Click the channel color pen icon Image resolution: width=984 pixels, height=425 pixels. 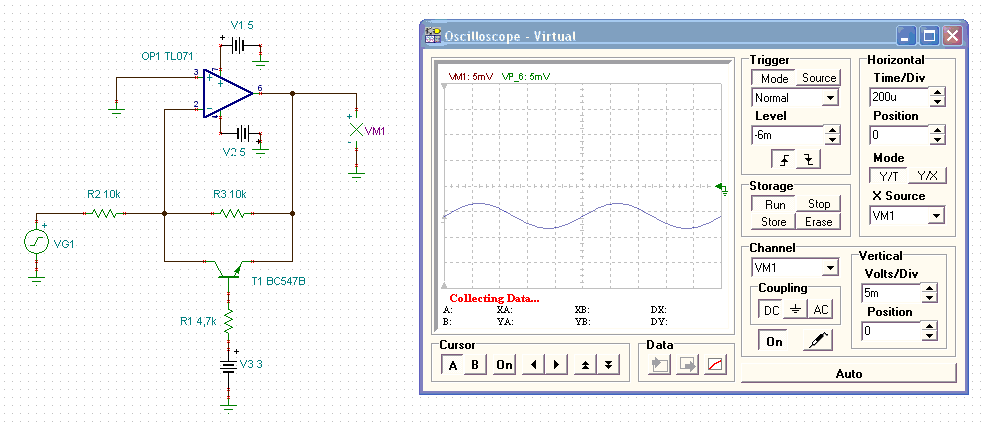(816, 341)
